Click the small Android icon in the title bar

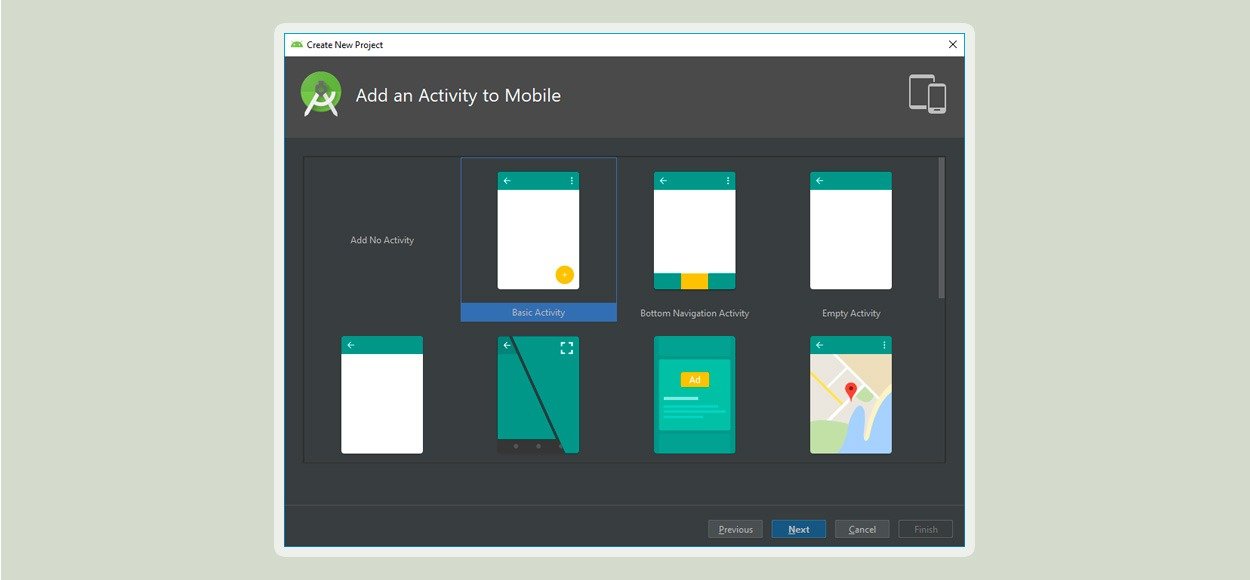point(296,44)
